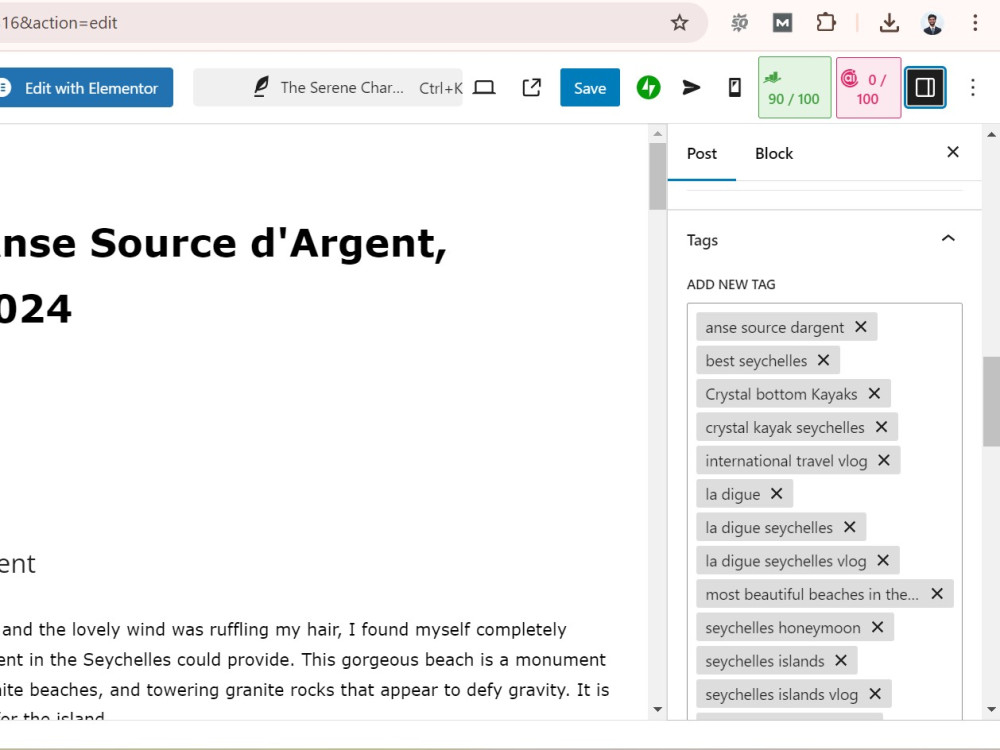This screenshot has height=750, width=1000.
Task: Open the Chrome profile avatar
Action: click(x=932, y=23)
